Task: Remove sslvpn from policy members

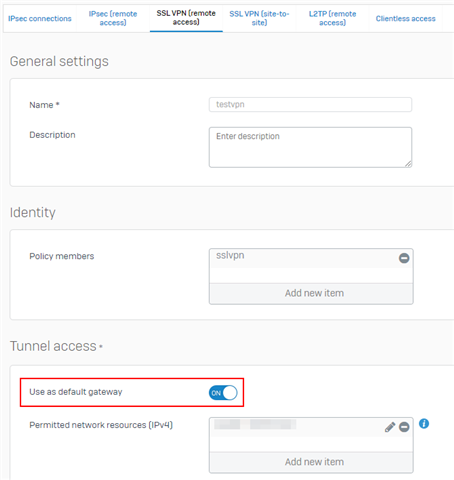Action: (x=404, y=258)
